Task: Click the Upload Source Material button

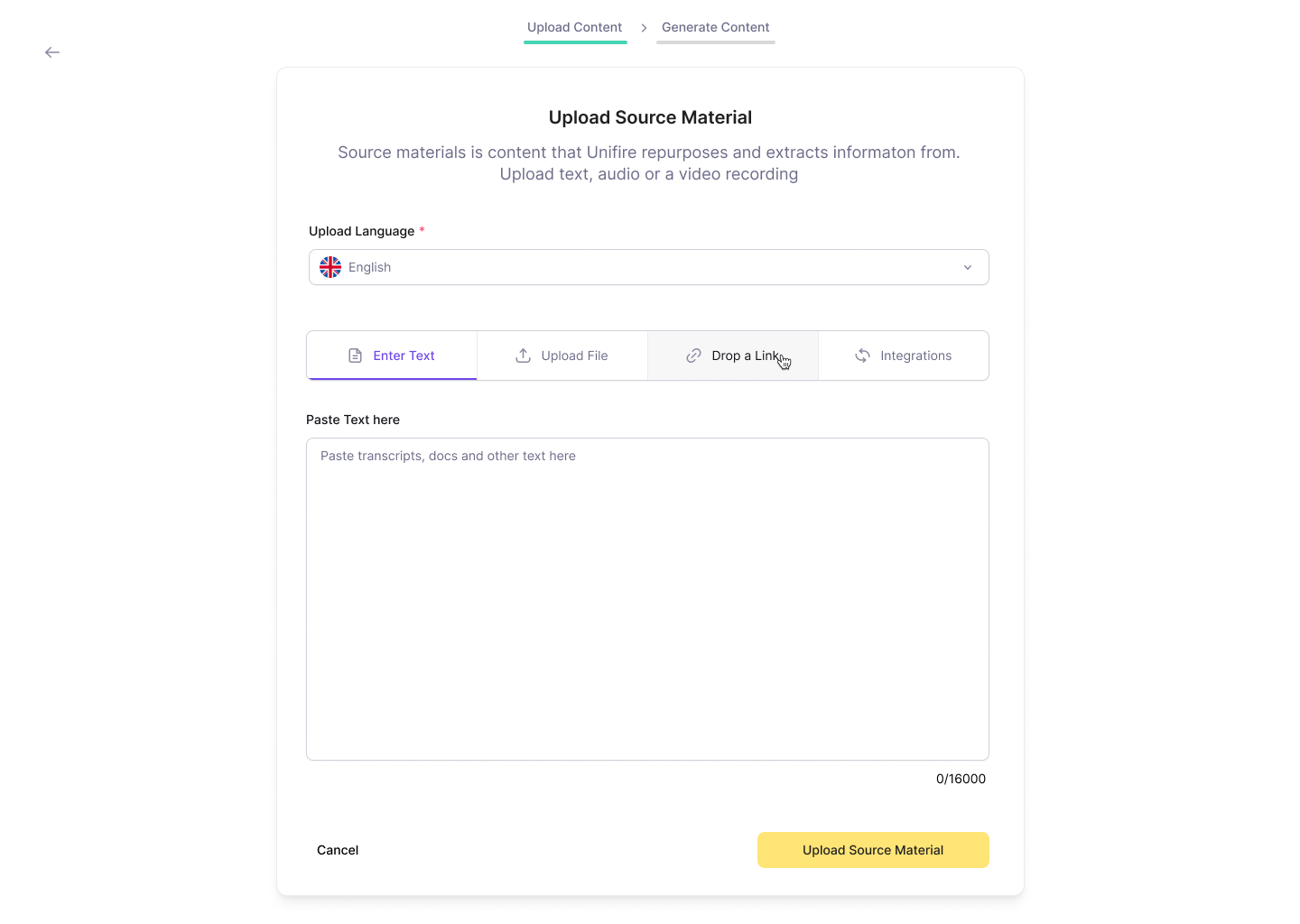Action: click(873, 850)
